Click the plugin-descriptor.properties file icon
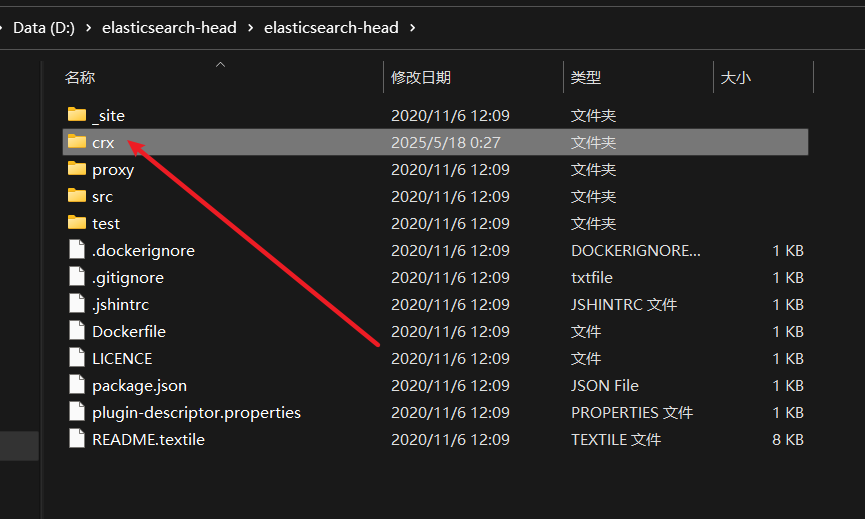 [x=77, y=411]
